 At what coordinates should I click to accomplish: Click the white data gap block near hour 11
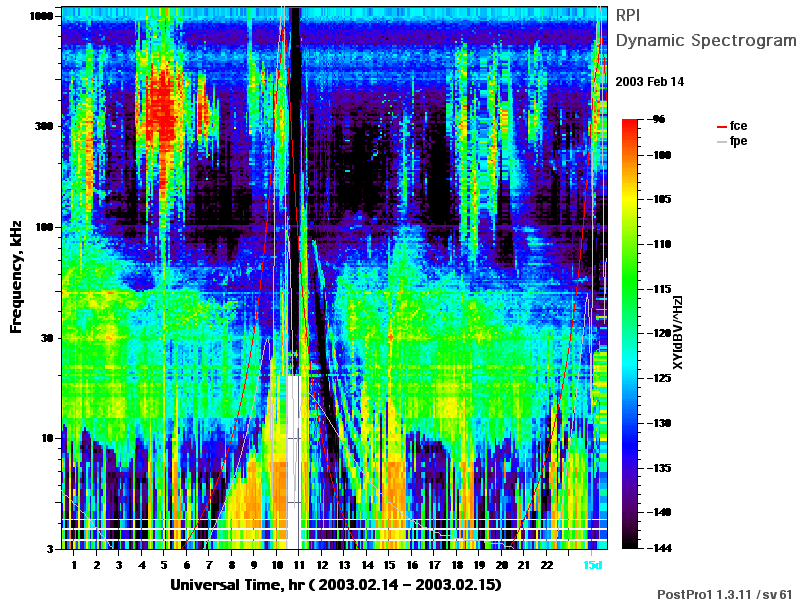[293, 462]
